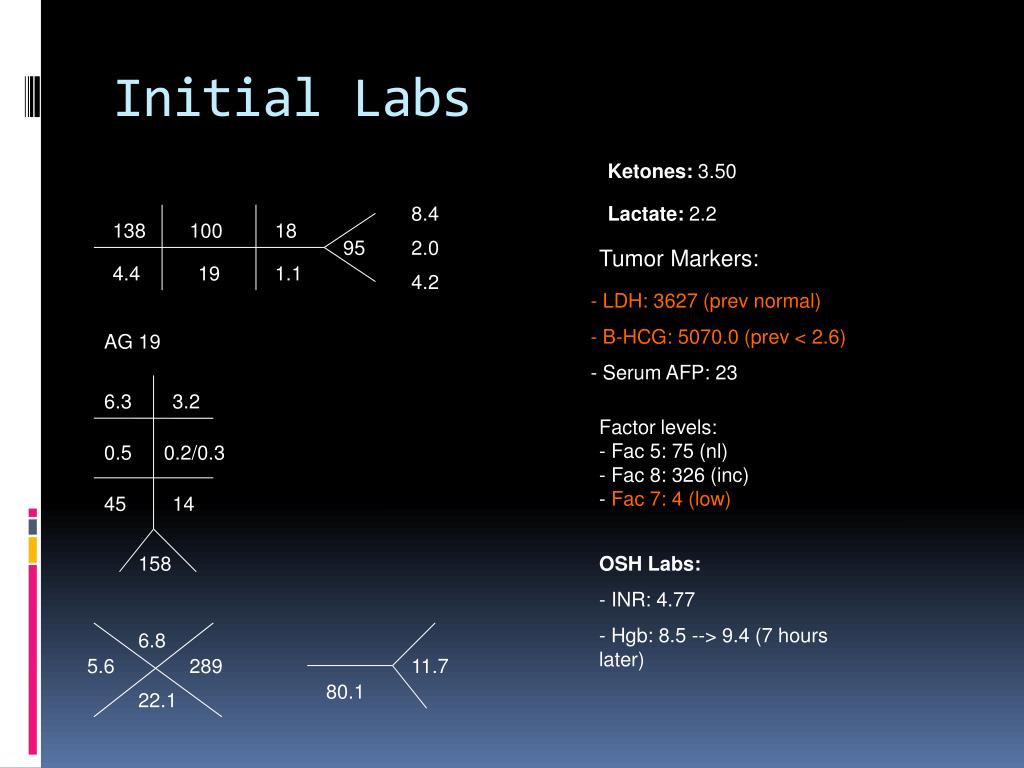
Task: Click the sodium value 138
Action: (129, 231)
